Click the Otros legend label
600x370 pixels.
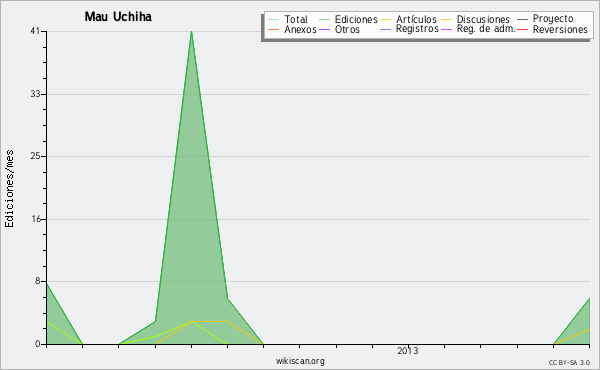[x=347, y=29]
